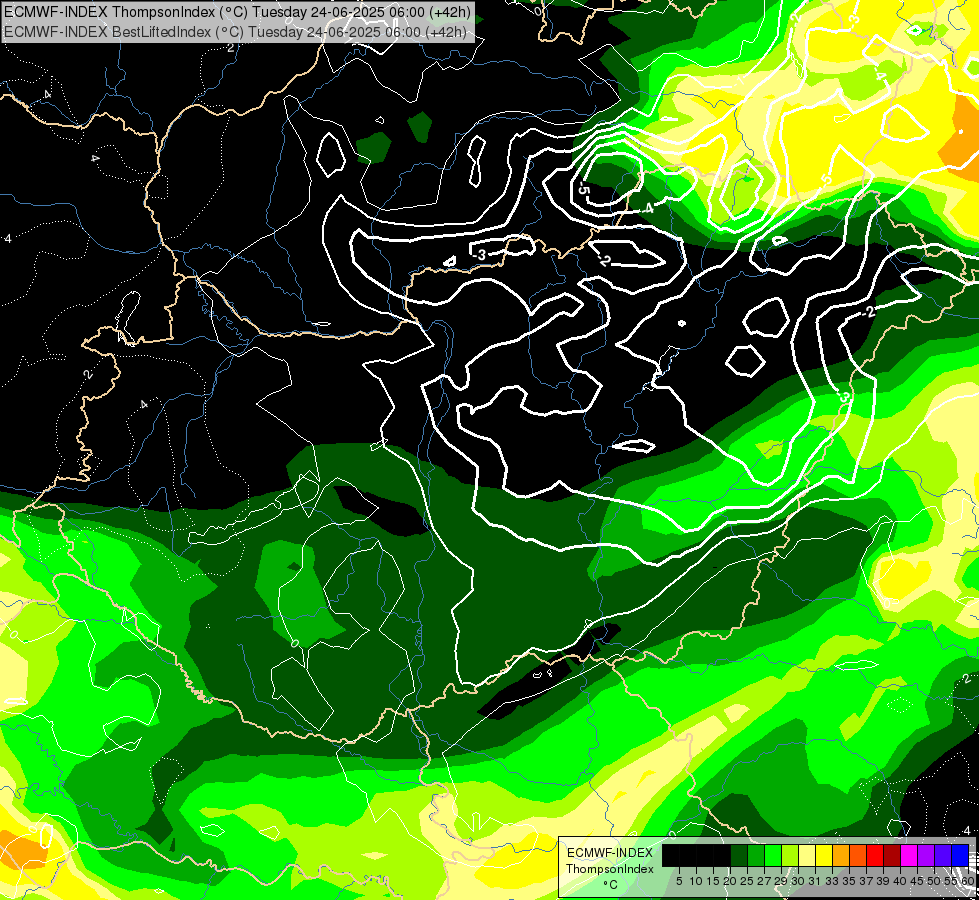
Task: Click the legend tick value '31'
Action: pos(815,881)
